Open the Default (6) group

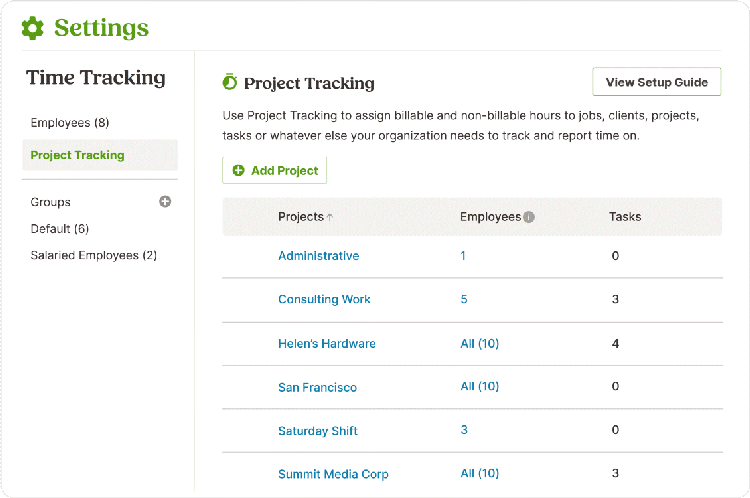[60, 229]
